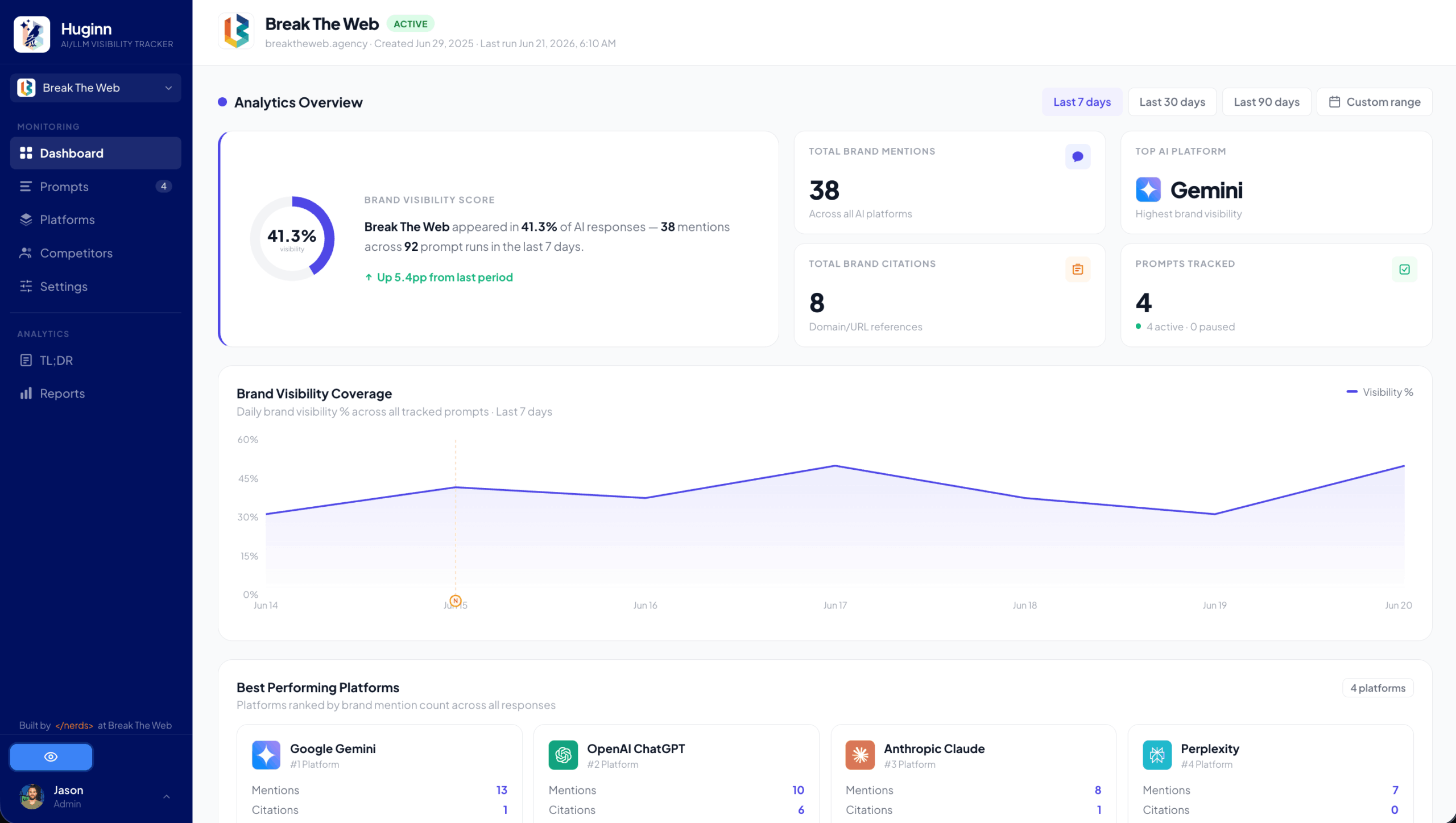Screen dimensions: 1456x823
Task: Open Platforms from the sidebar
Action: point(96,220)
